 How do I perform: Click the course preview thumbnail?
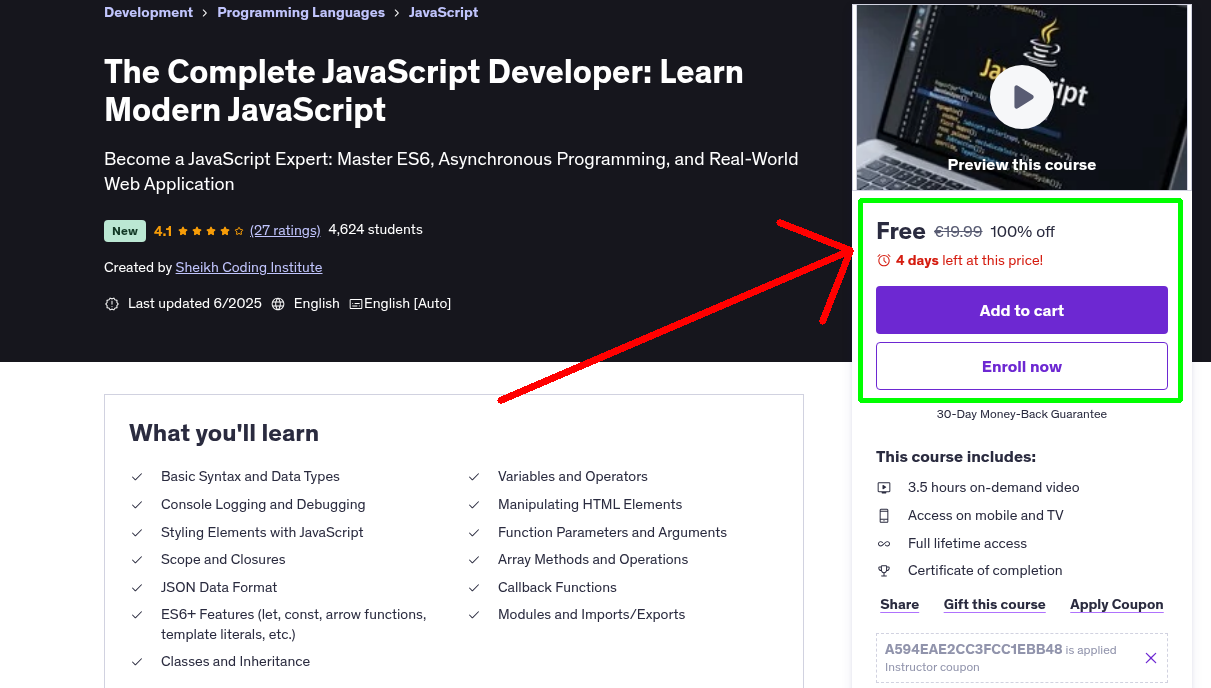(x=1021, y=97)
